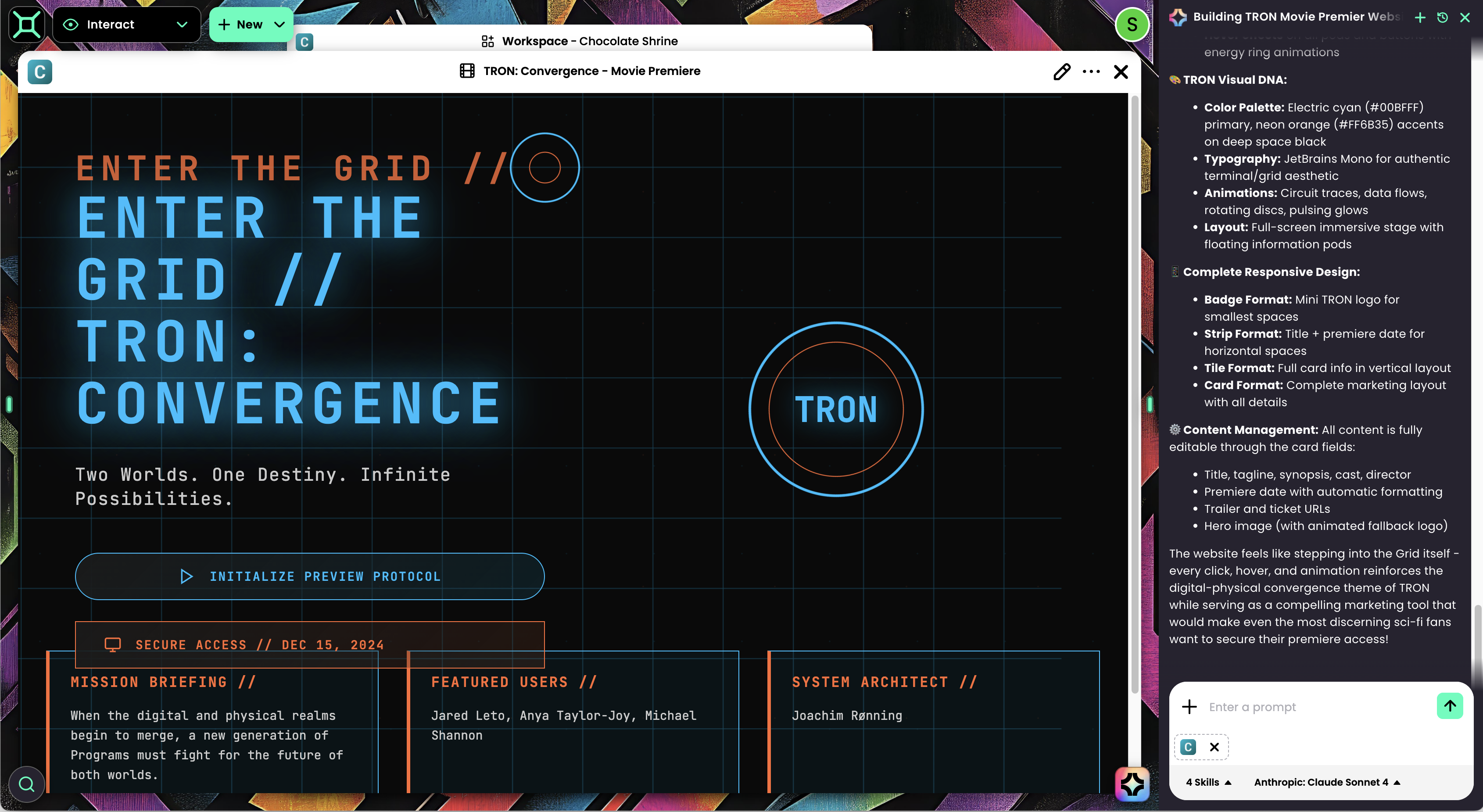
Task: Click the tagline Two Worlds. One Destiny.
Action: (x=263, y=486)
